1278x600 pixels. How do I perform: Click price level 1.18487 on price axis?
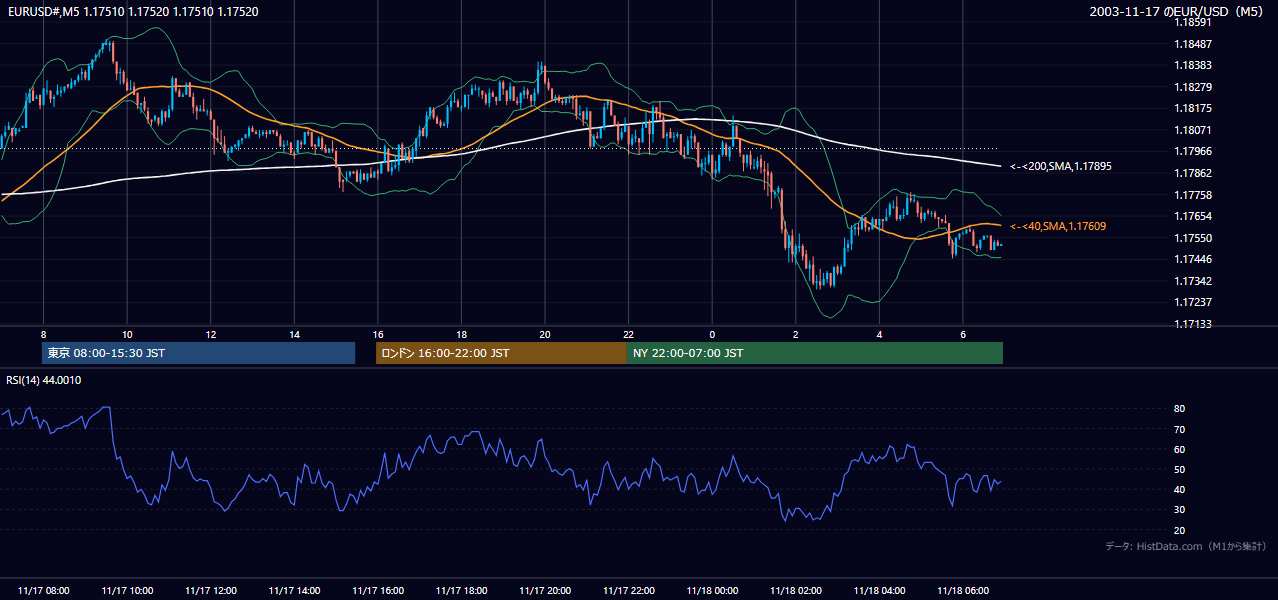pos(1195,44)
